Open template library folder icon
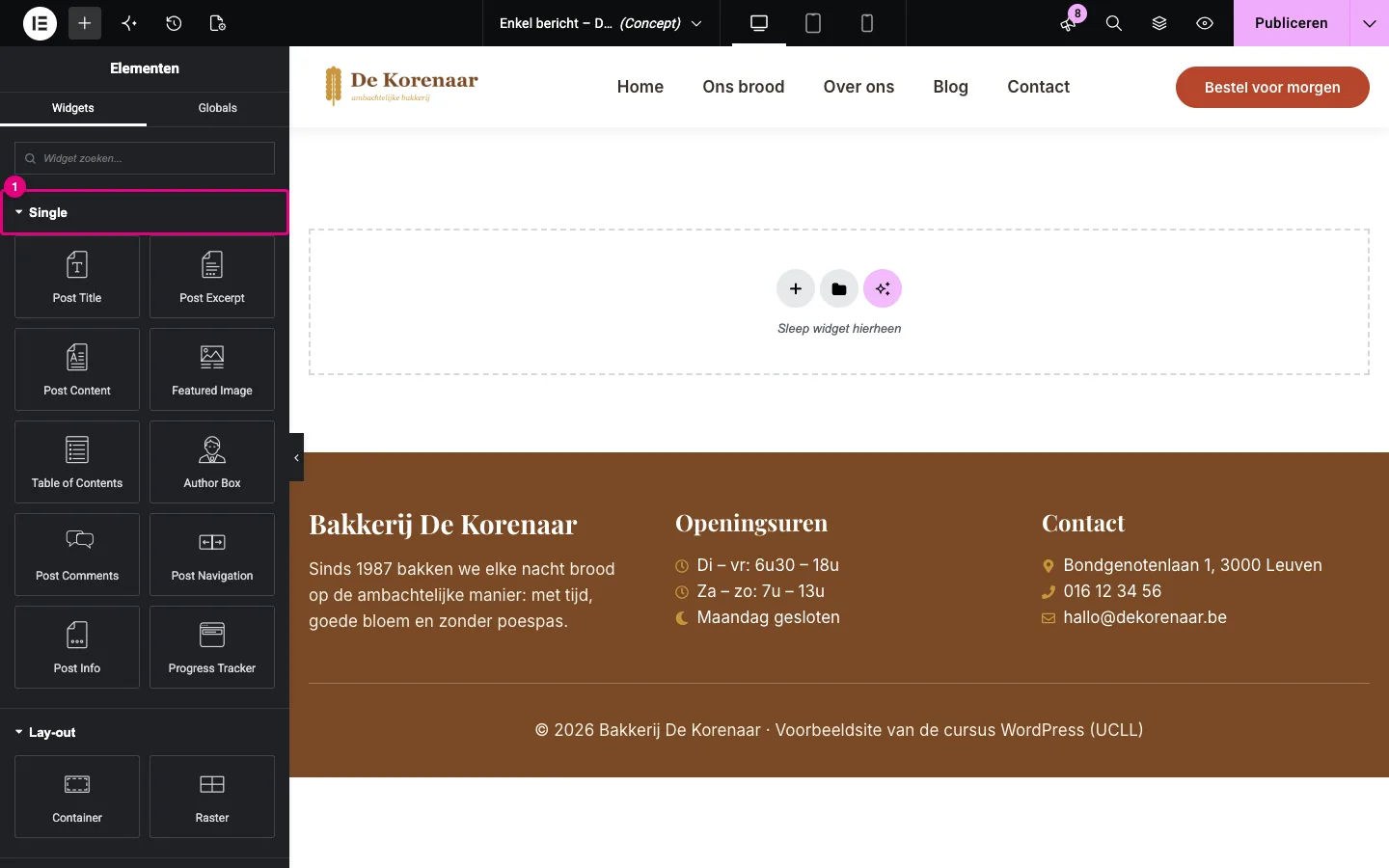The width and height of the screenshot is (1389, 868). coord(839,288)
